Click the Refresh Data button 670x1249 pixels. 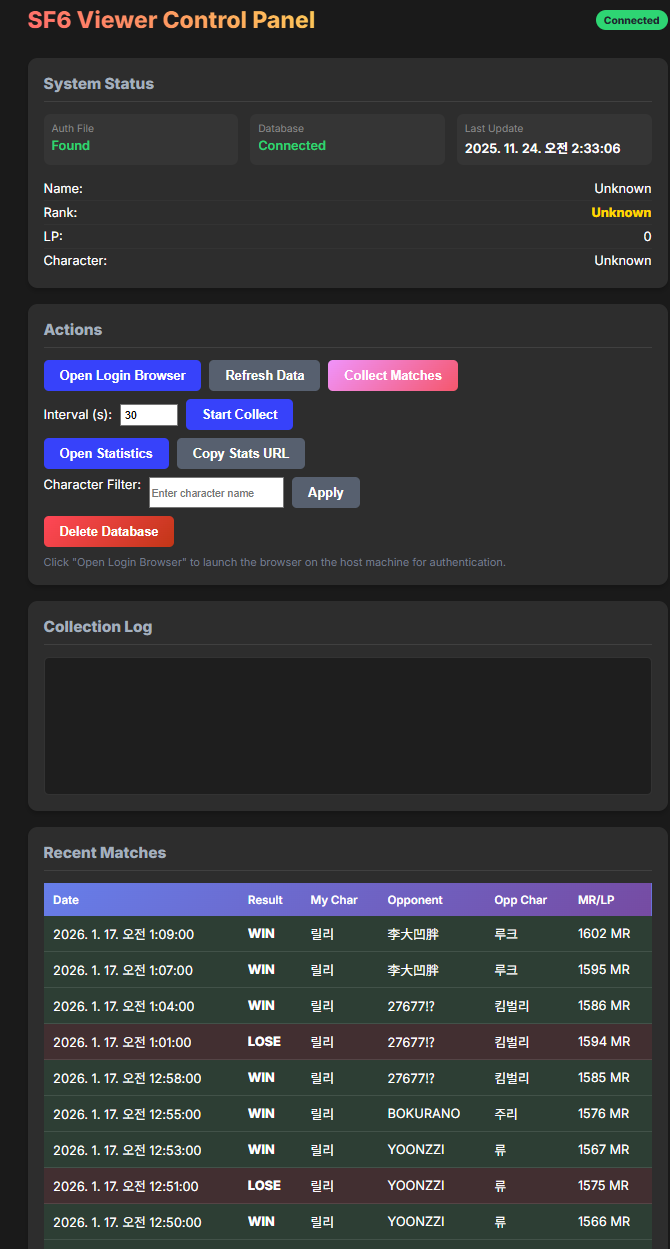(264, 375)
